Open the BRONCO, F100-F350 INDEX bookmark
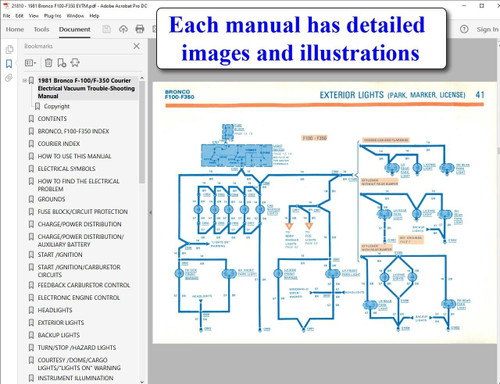The width and height of the screenshot is (500, 384). 73,131
